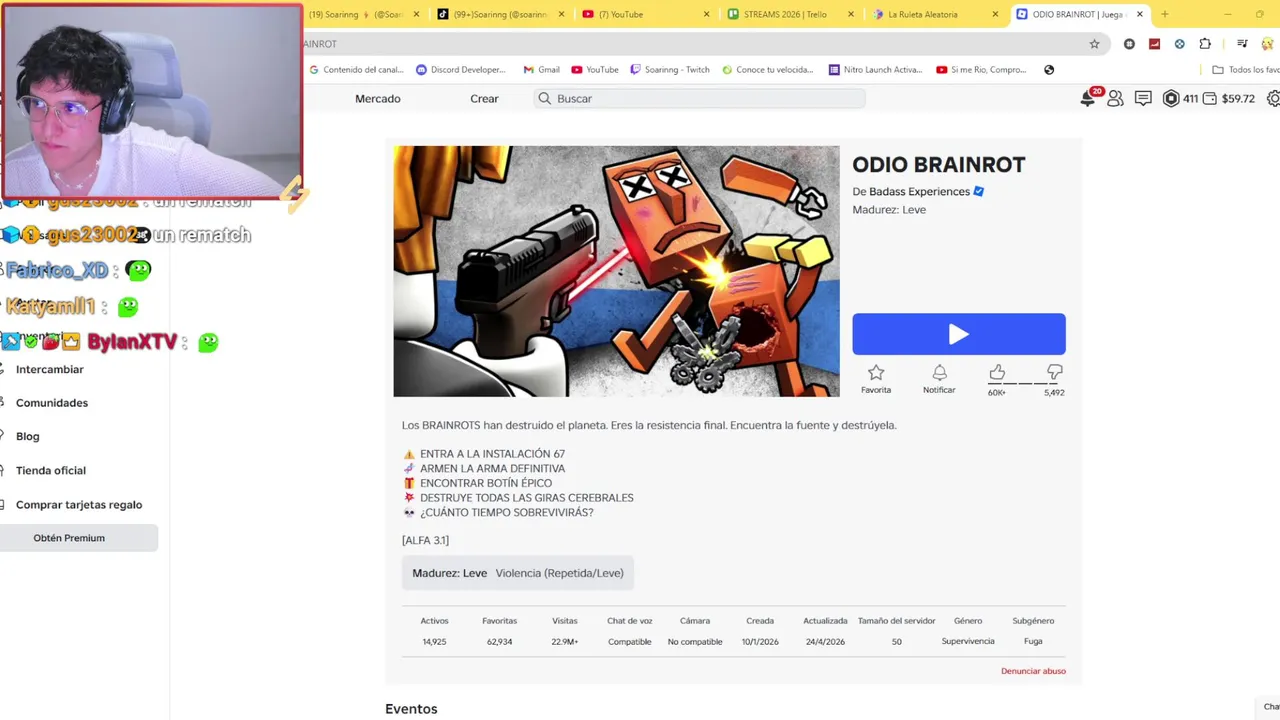The image size is (1280, 720).
Task: Open Tienda oficial in the sidebar
Action: click(51, 470)
